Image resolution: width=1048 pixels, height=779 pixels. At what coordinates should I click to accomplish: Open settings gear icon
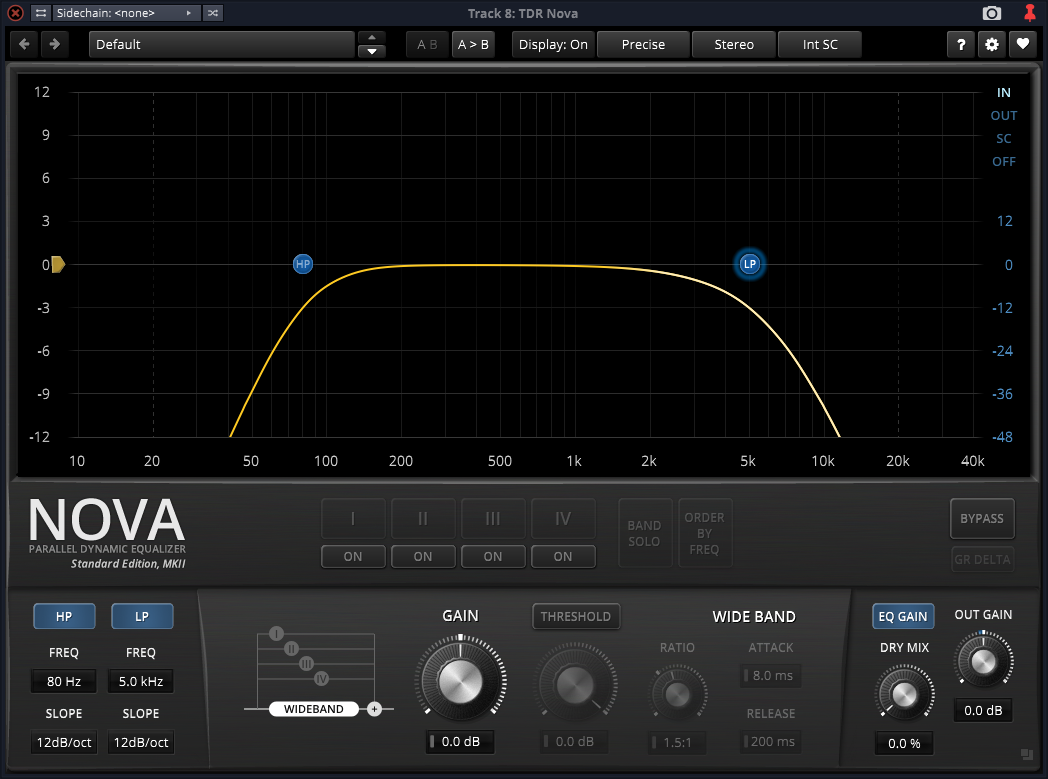[992, 44]
